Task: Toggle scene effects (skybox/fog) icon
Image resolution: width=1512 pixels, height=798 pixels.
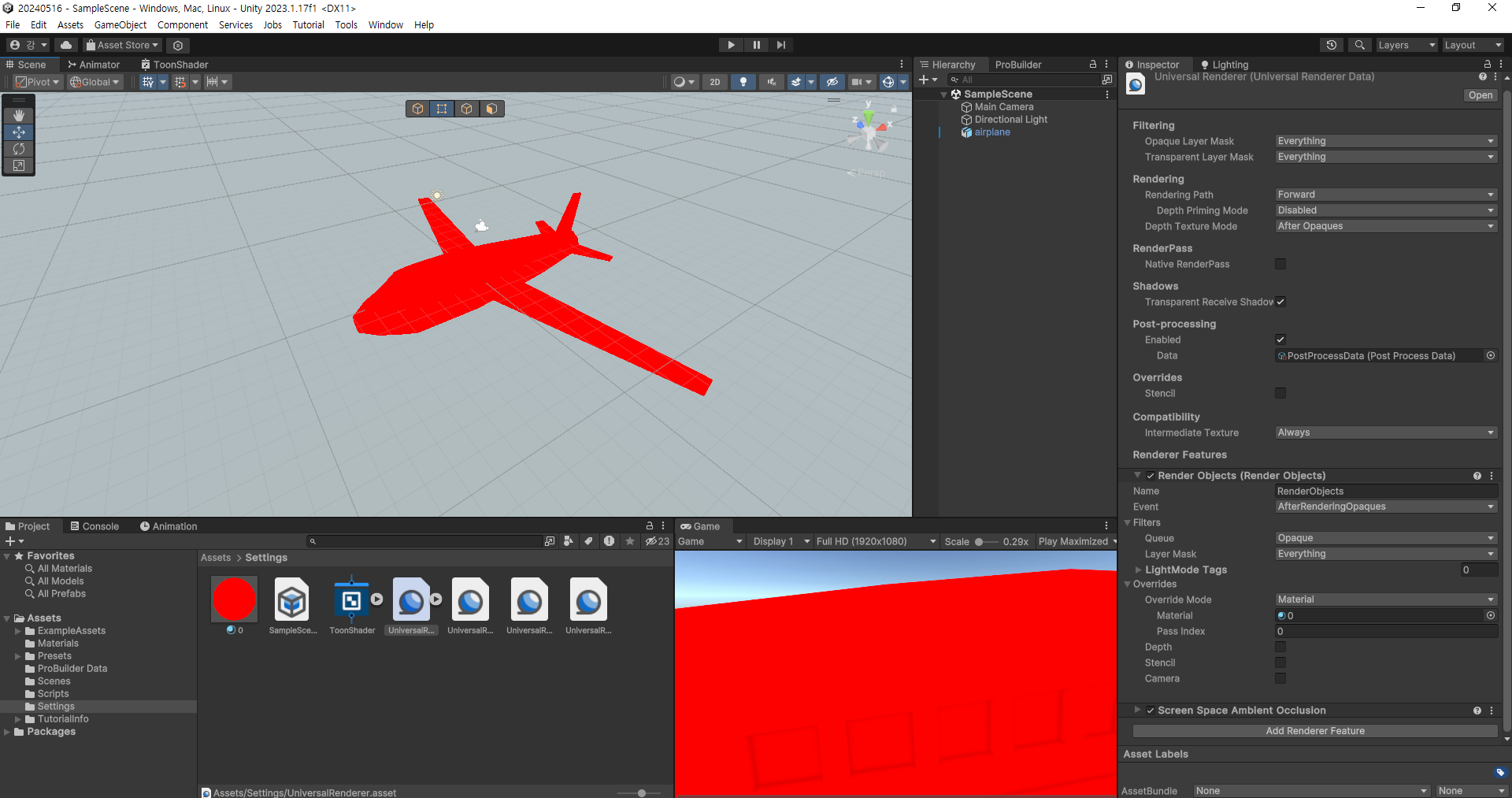Action: pyautogui.click(x=796, y=82)
